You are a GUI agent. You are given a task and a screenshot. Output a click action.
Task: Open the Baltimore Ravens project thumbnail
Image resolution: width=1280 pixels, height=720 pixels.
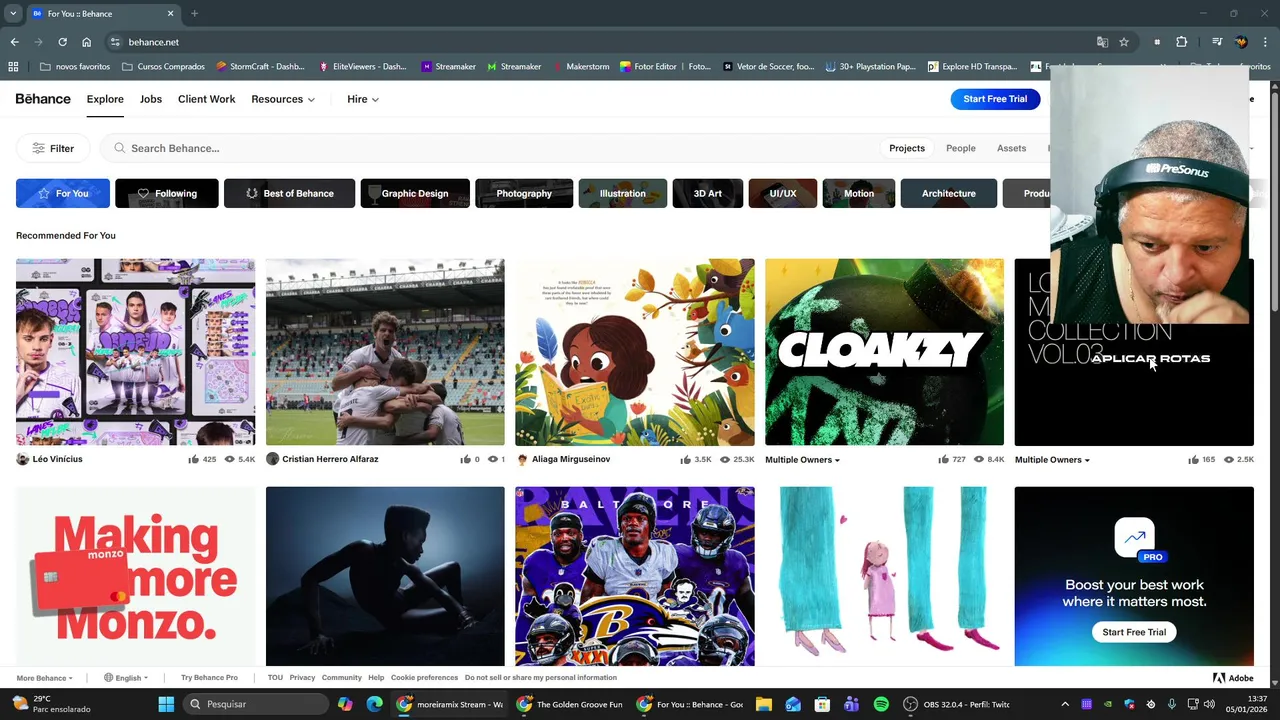pos(634,576)
